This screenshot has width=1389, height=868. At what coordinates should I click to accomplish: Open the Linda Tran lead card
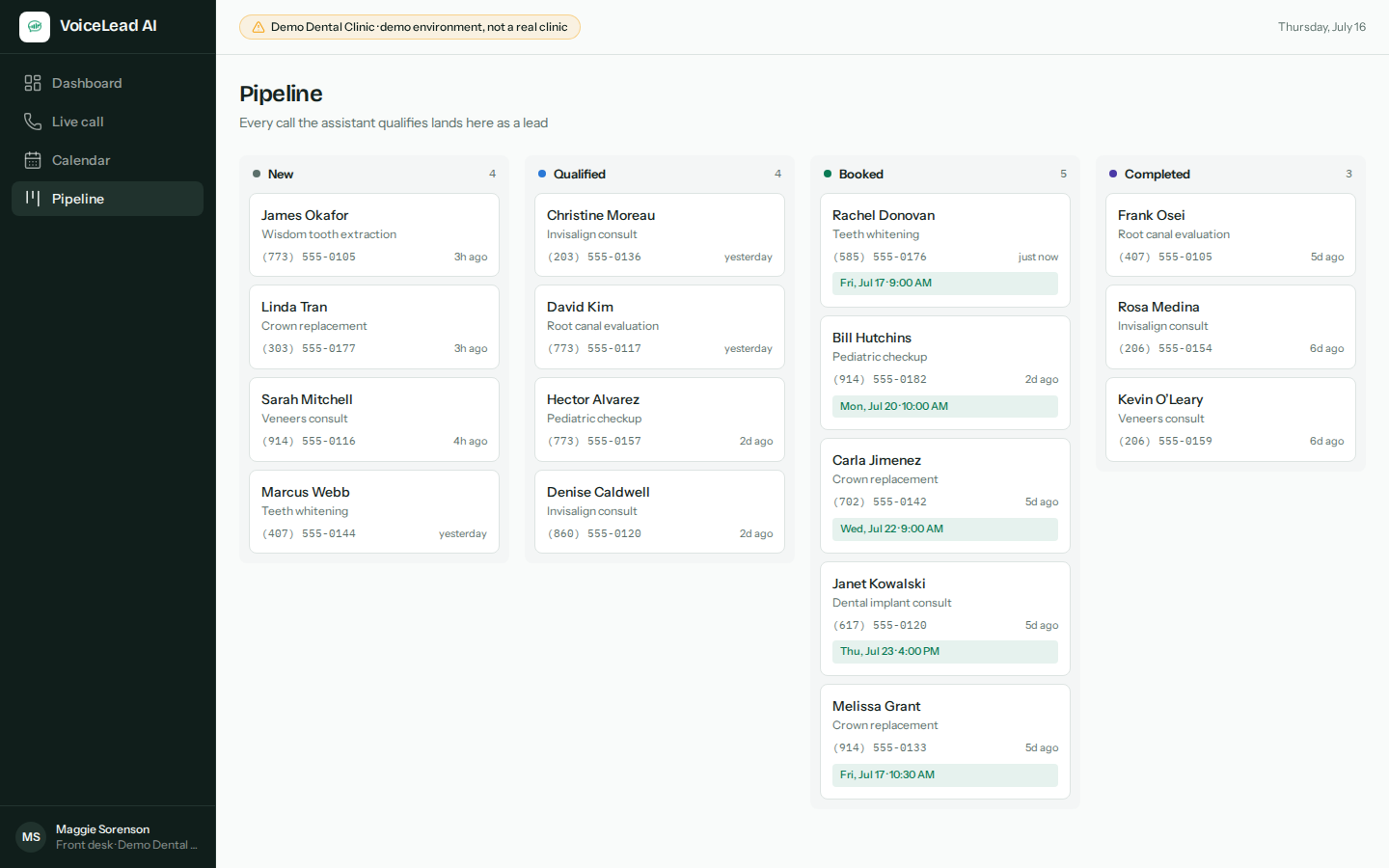(x=374, y=327)
